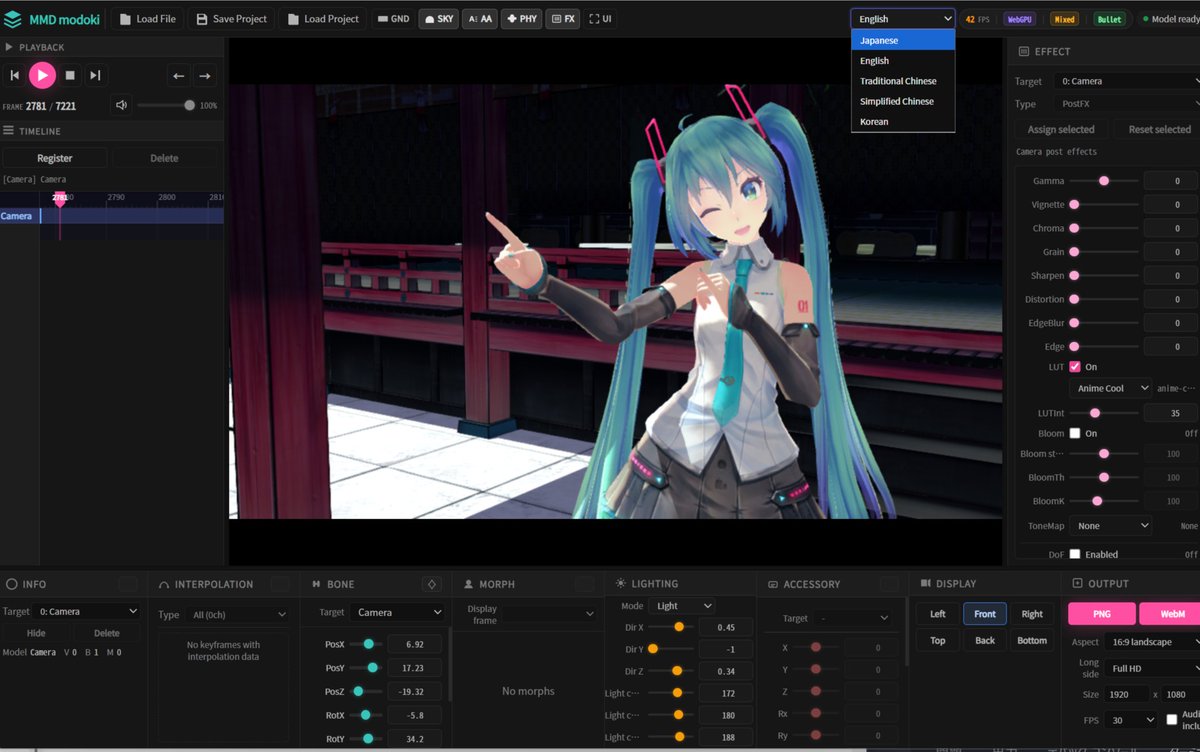Click the Bullet physics badge

point(1109,19)
